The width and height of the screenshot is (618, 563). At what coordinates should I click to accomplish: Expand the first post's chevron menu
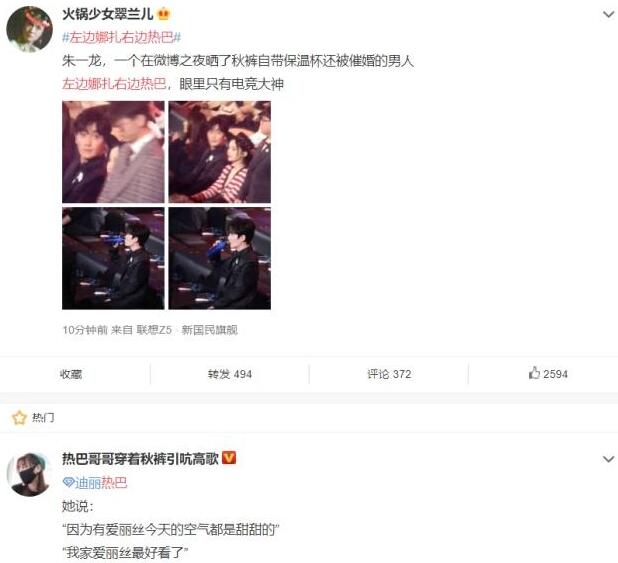tap(608, 15)
